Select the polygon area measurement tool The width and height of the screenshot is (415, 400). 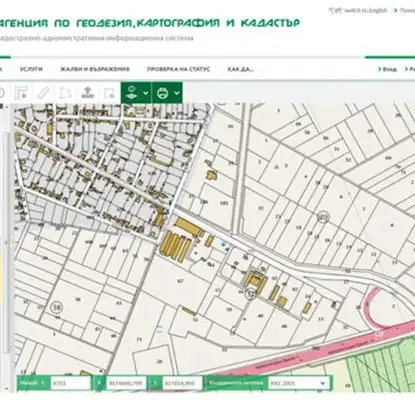coord(65,92)
